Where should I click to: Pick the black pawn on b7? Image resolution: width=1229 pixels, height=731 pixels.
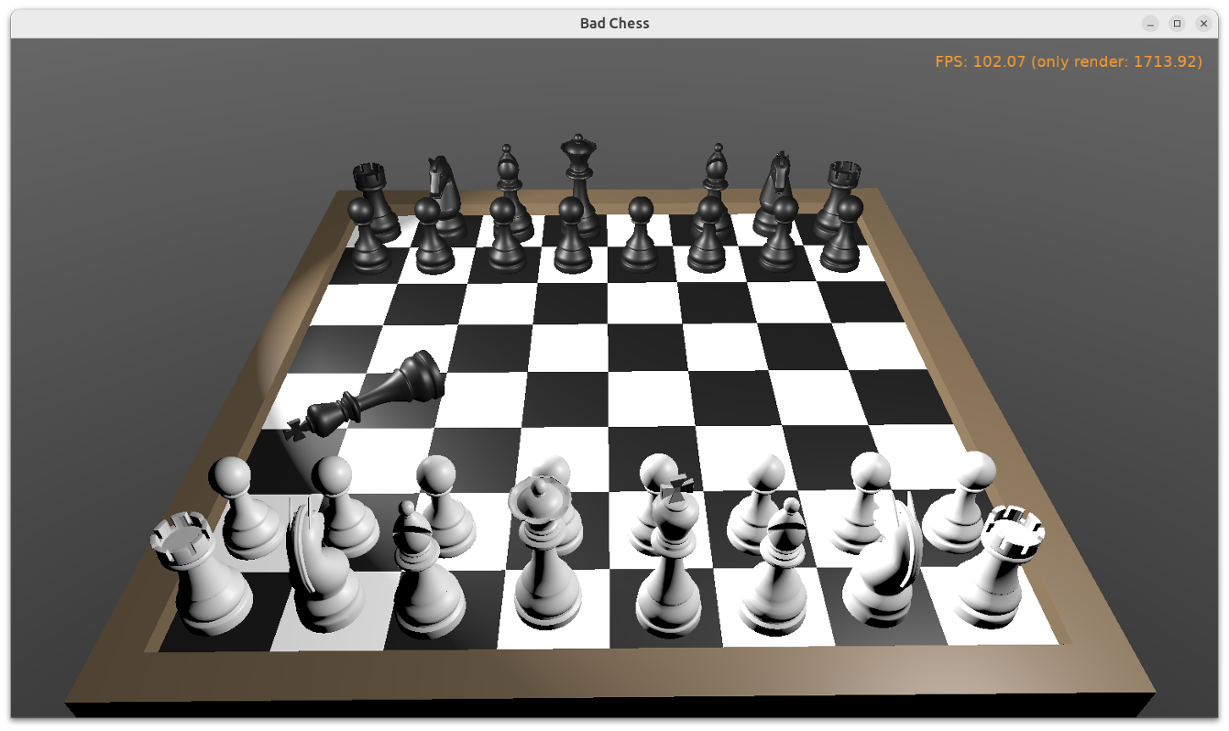433,236
